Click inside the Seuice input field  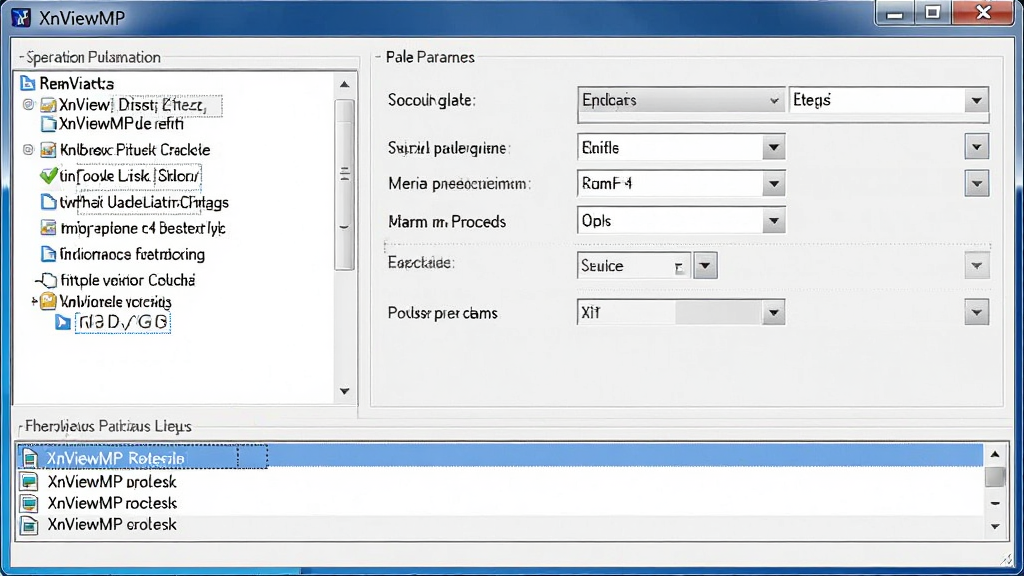point(633,266)
